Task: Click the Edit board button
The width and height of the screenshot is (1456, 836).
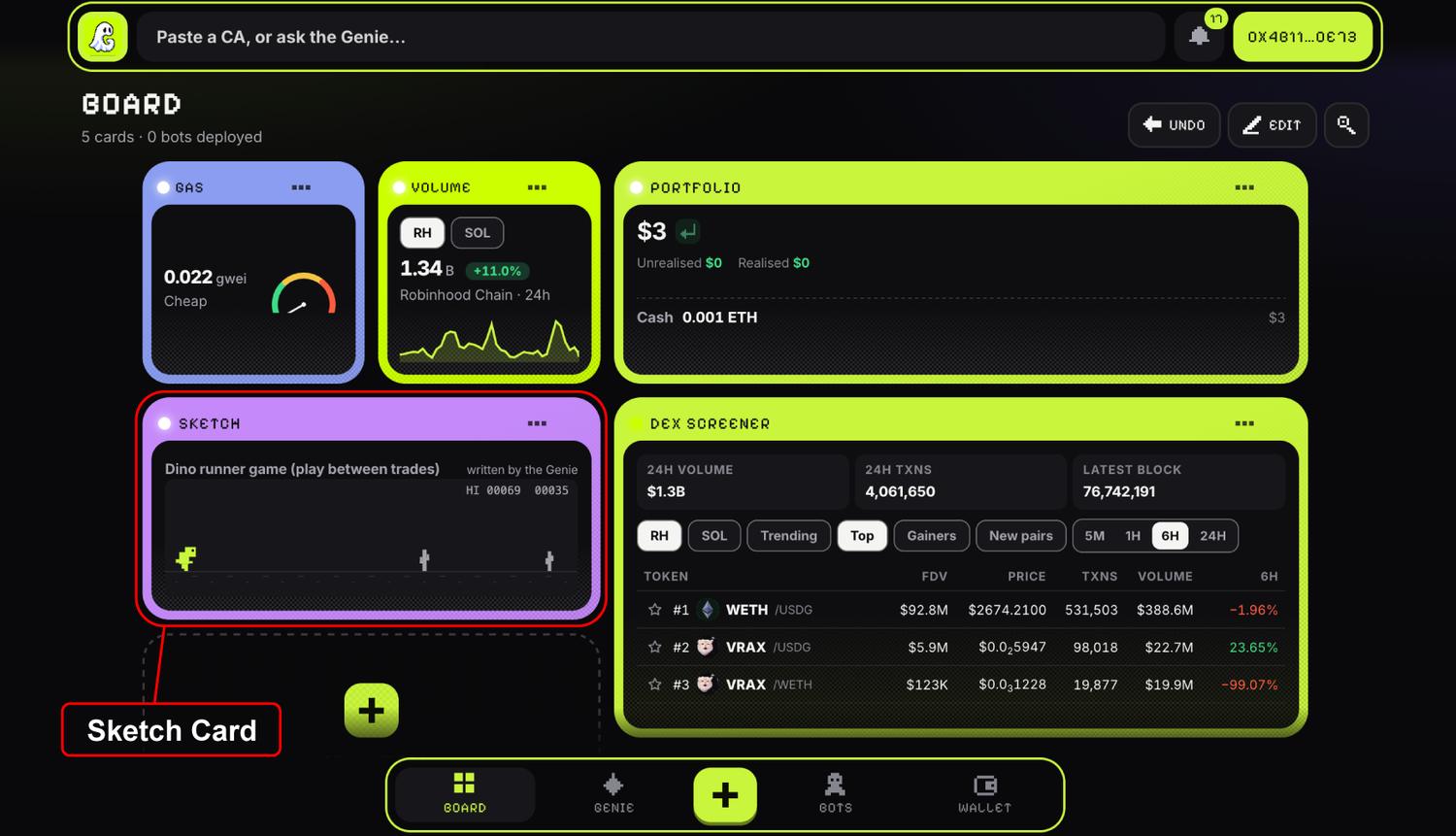Action: point(1273,124)
